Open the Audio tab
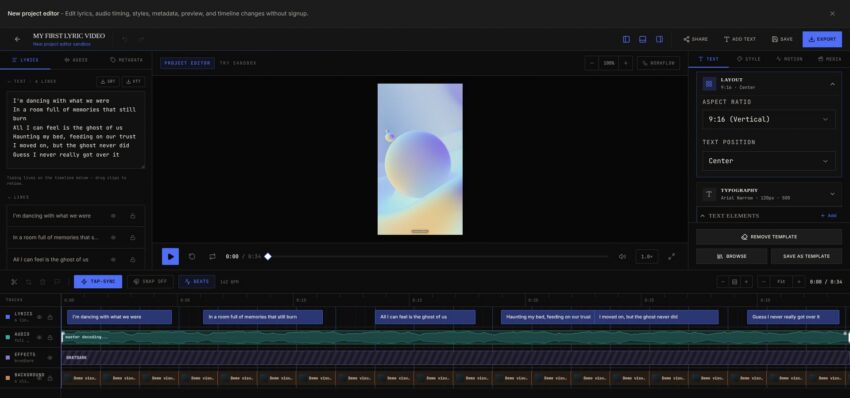This screenshot has height=398, width=850. (x=76, y=60)
